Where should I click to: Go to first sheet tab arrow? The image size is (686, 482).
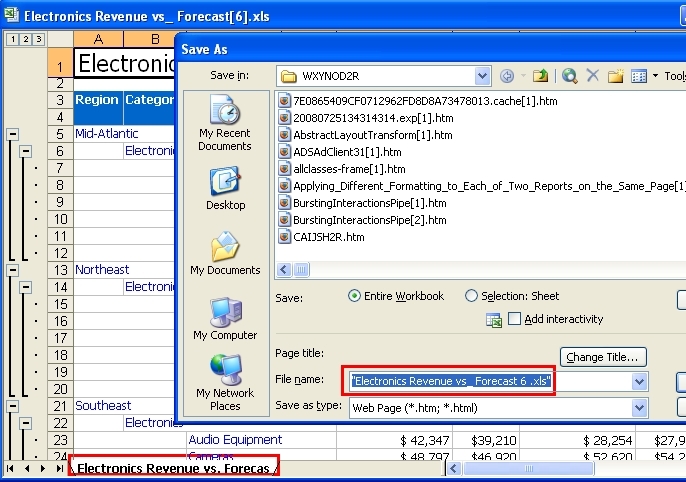point(10,468)
